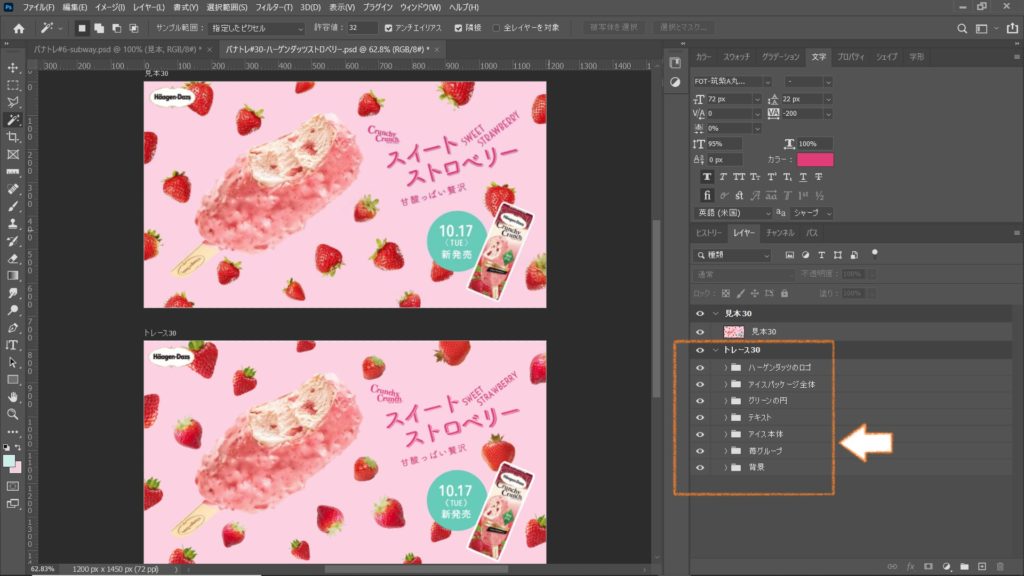Image resolution: width=1024 pixels, height=576 pixels.
Task: Uncheck the アンチエイリアス checkbox
Action: click(389, 28)
